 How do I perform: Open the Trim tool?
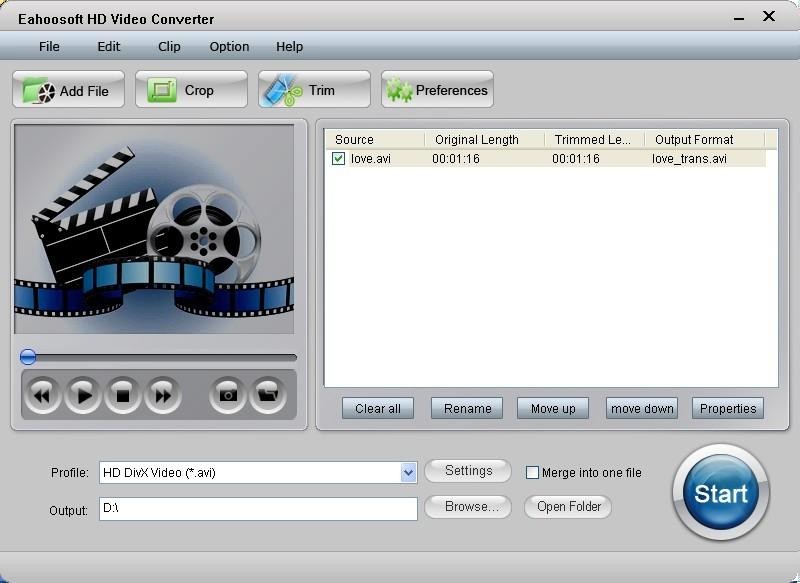click(313, 89)
